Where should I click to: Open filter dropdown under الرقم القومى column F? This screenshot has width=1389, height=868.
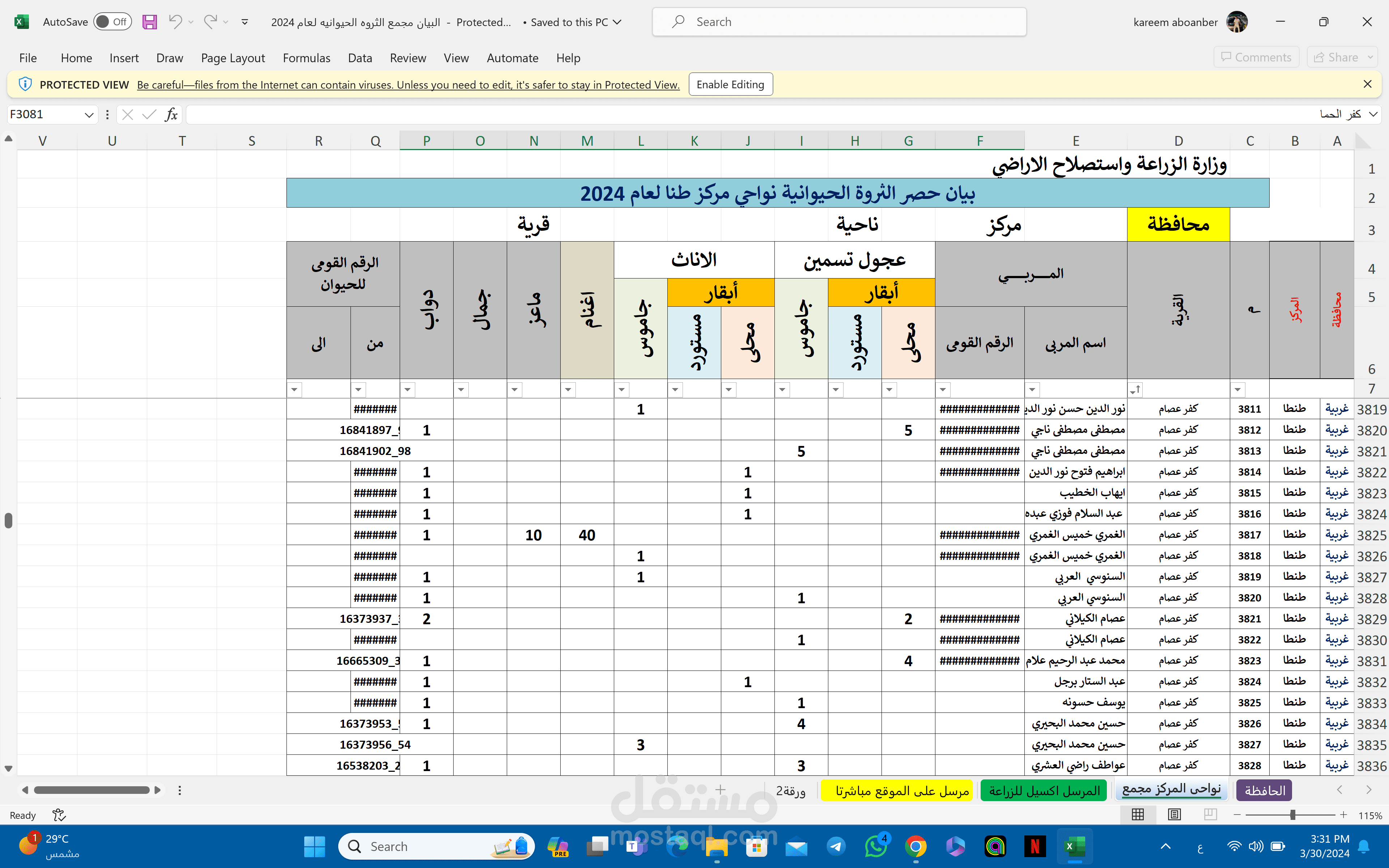pyautogui.click(x=942, y=390)
